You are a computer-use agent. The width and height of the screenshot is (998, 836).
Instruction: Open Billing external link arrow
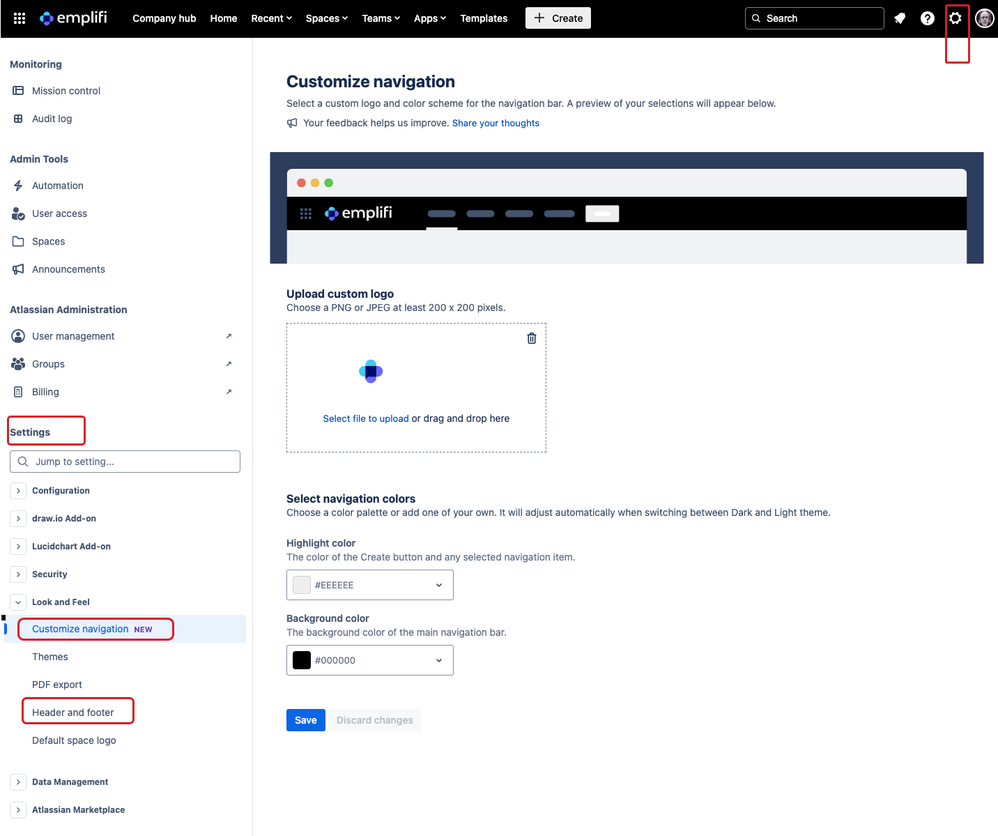click(x=229, y=392)
